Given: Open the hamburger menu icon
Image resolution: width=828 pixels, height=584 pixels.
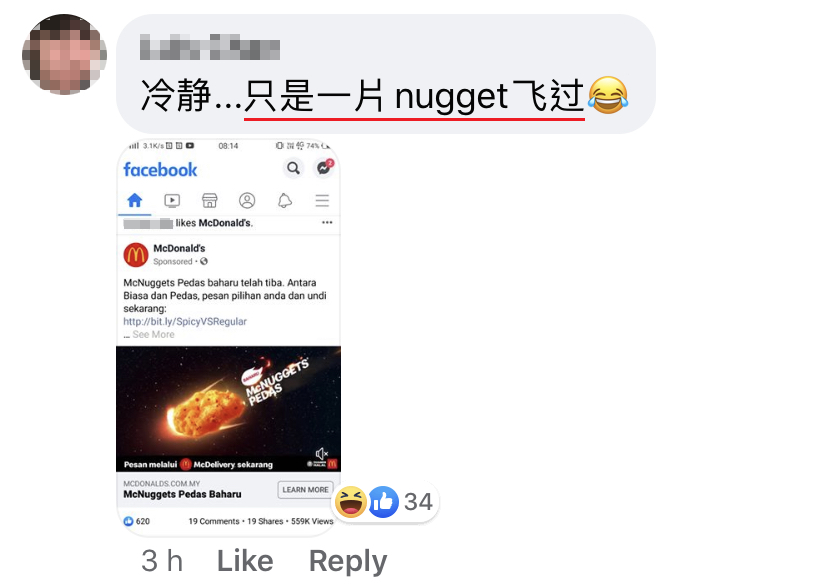Looking at the screenshot, I should [x=322, y=201].
